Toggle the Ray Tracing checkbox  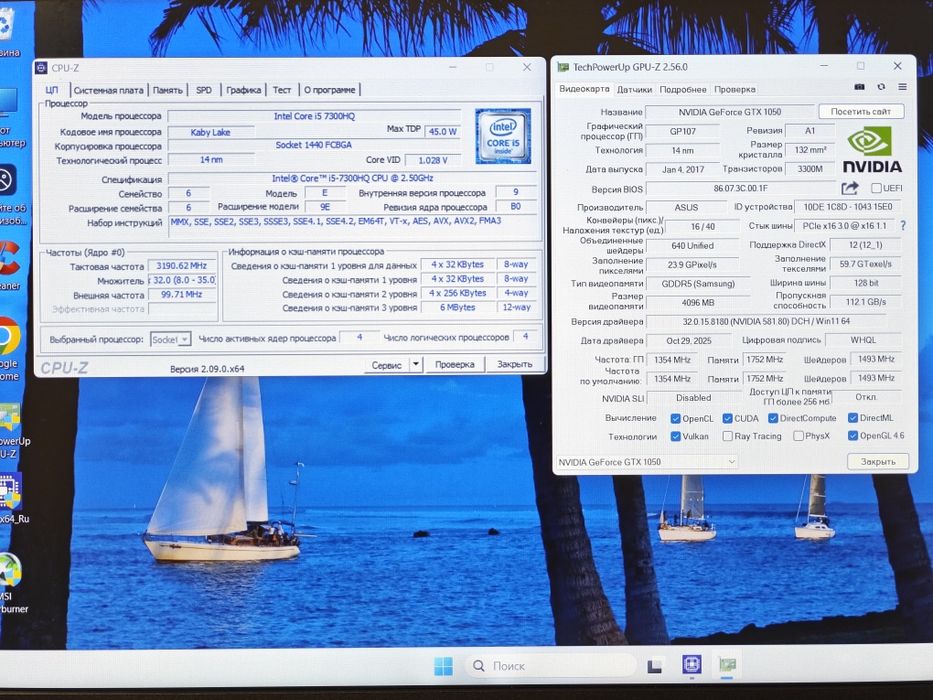727,436
